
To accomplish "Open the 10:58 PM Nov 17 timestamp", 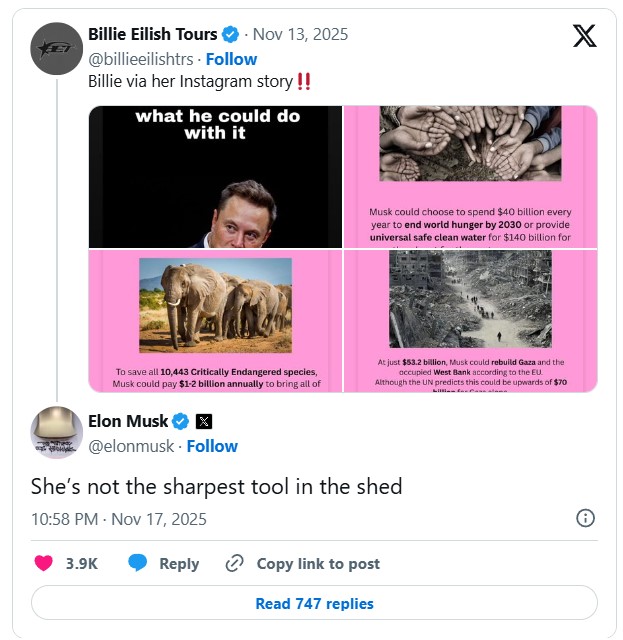I will coord(119,518).
